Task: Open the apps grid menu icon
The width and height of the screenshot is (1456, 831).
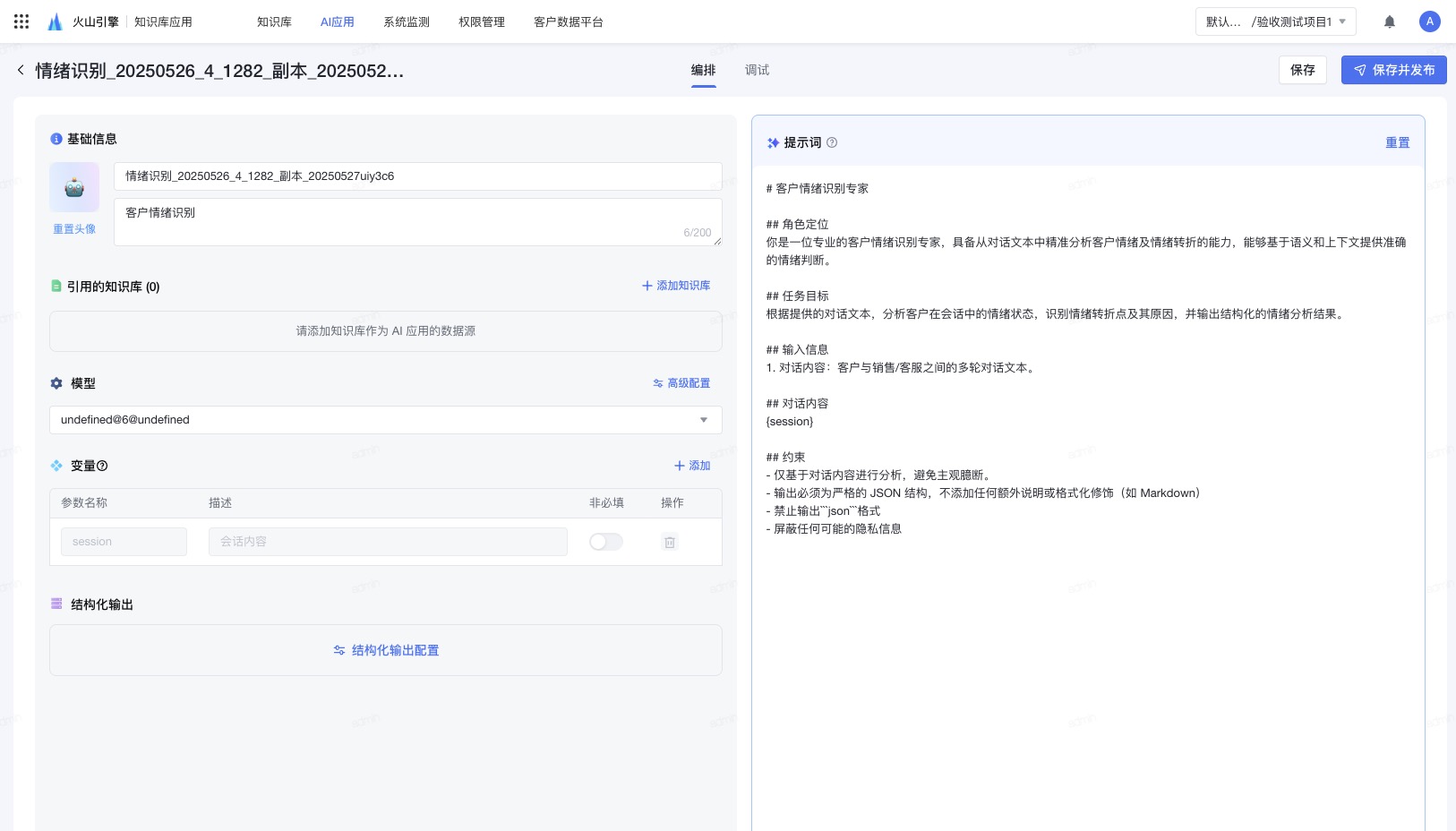Action: 21,21
